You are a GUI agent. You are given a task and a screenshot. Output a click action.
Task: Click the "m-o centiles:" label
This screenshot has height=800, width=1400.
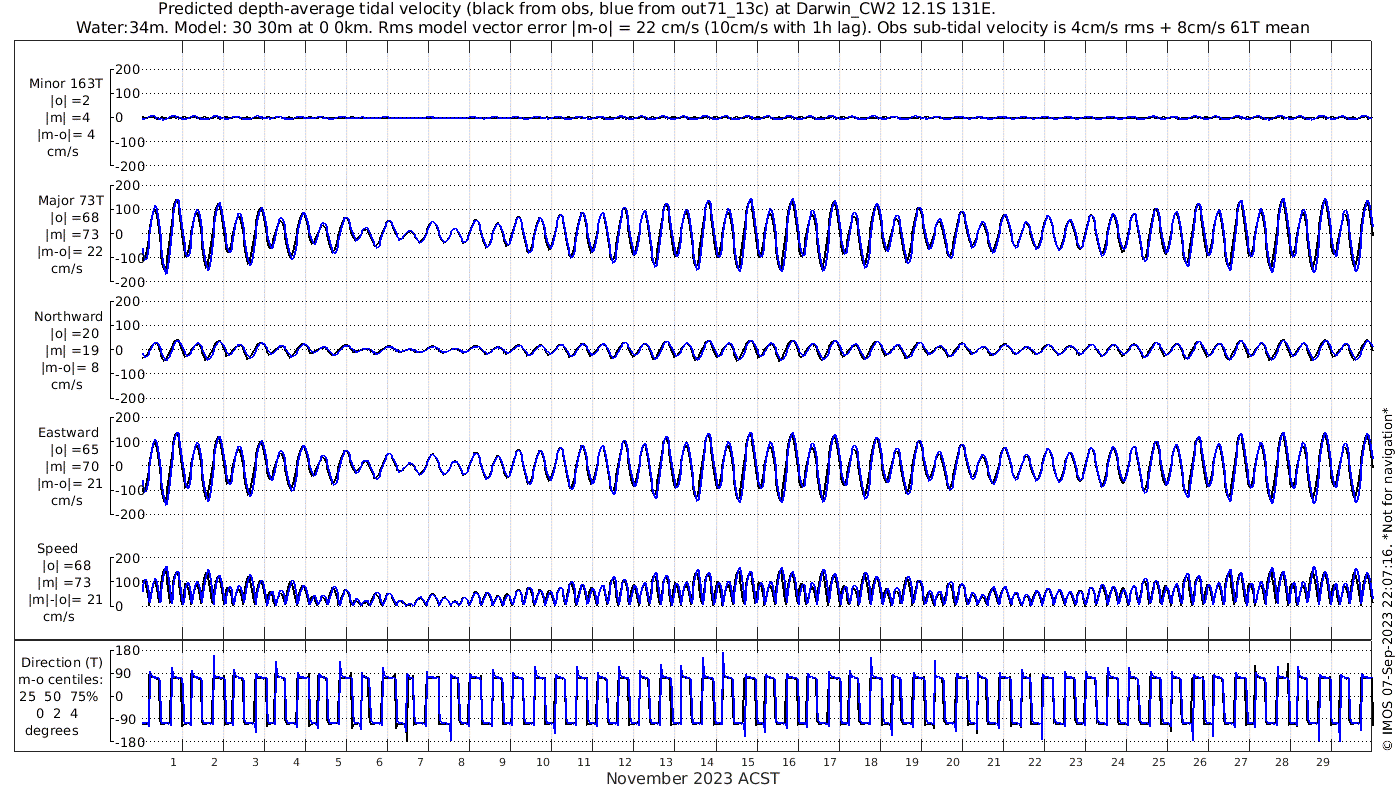[x=61, y=680]
